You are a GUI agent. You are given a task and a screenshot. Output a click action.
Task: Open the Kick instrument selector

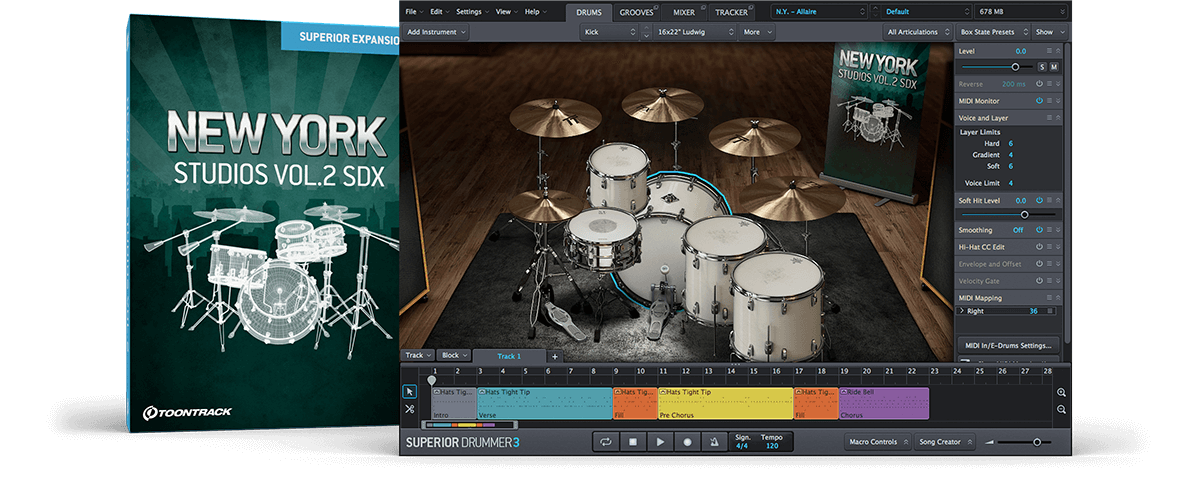coord(609,32)
